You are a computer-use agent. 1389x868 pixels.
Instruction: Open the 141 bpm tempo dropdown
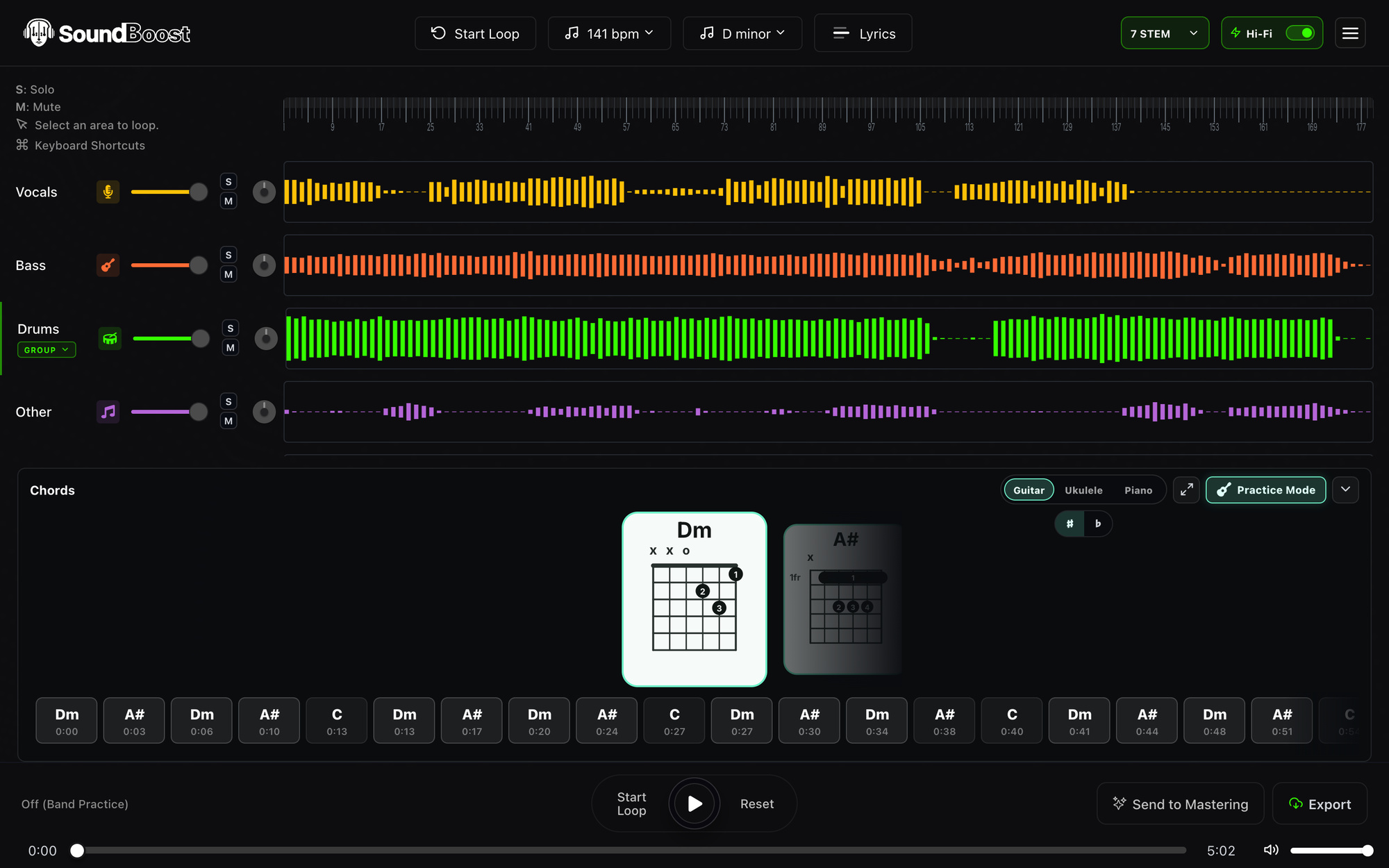pos(609,33)
